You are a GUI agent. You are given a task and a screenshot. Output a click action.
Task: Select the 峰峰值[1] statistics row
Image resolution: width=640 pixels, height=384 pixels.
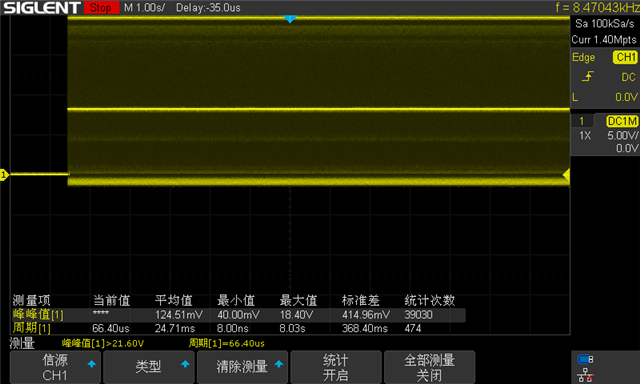238,315
